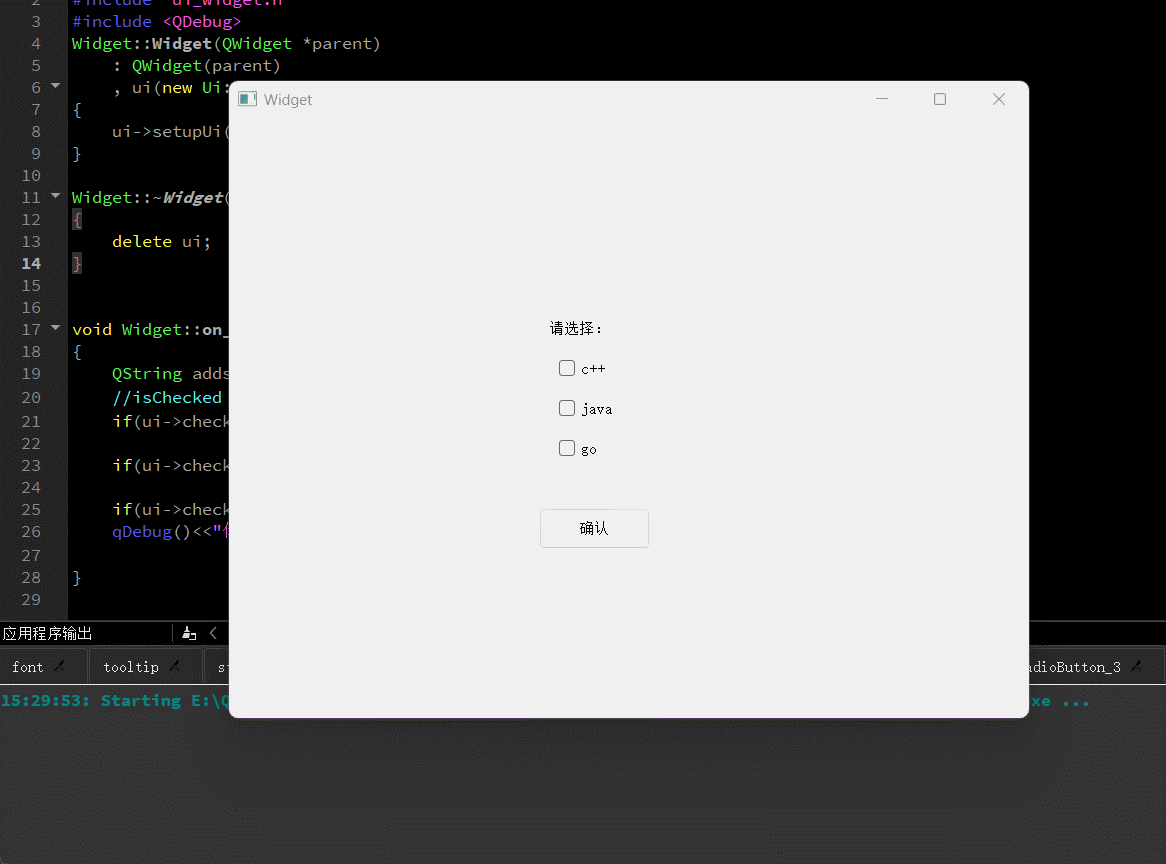This screenshot has height=864, width=1166.
Task: Click '#include <QDebug>' code line
Action: (x=157, y=22)
